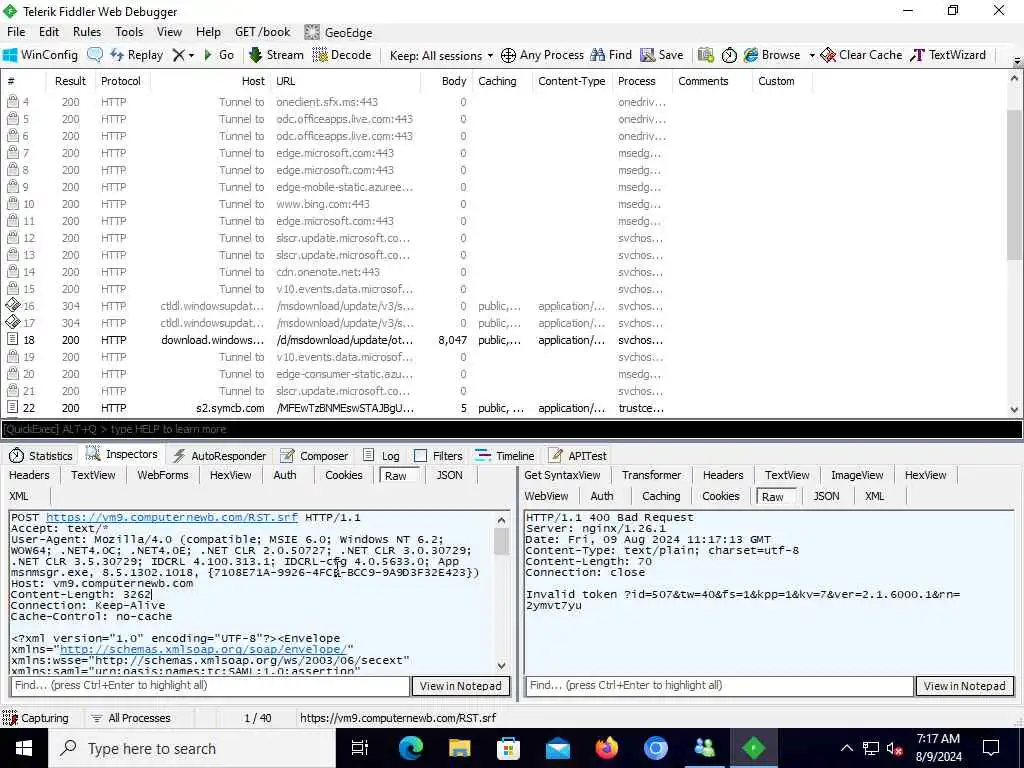This screenshot has height=768, width=1024.
Task: Open the View menu
Action: pos(169,32)
